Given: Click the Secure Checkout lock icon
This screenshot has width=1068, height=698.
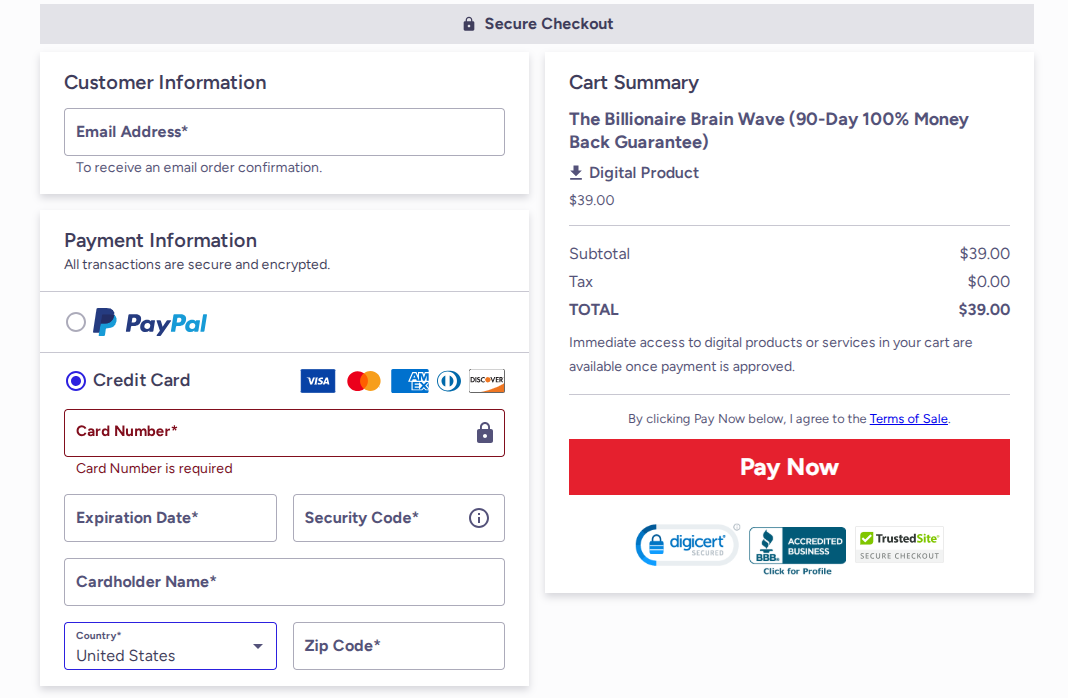Looking at the screenshot, I should click(467, 23).
